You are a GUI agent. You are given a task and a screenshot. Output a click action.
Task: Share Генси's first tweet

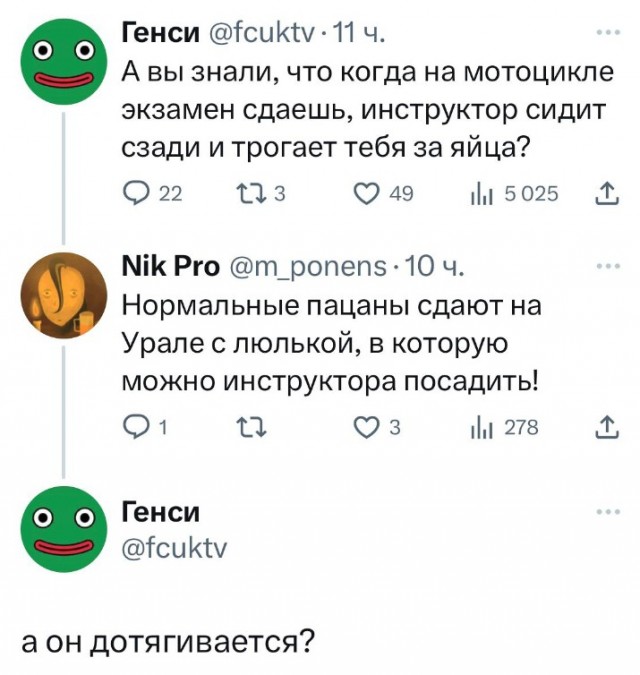pyautogui.click(x=606, y=192)
